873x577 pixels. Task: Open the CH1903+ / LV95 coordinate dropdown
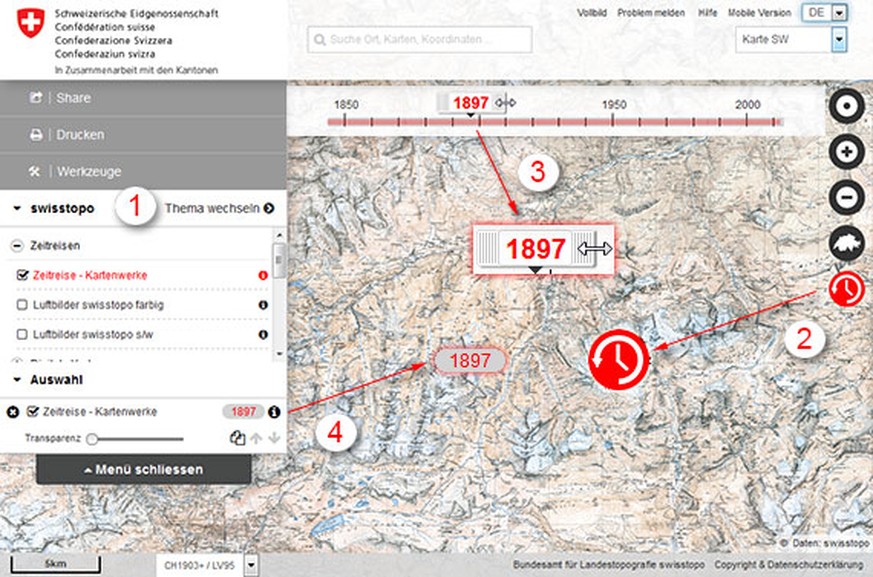(x=207, y=565)
